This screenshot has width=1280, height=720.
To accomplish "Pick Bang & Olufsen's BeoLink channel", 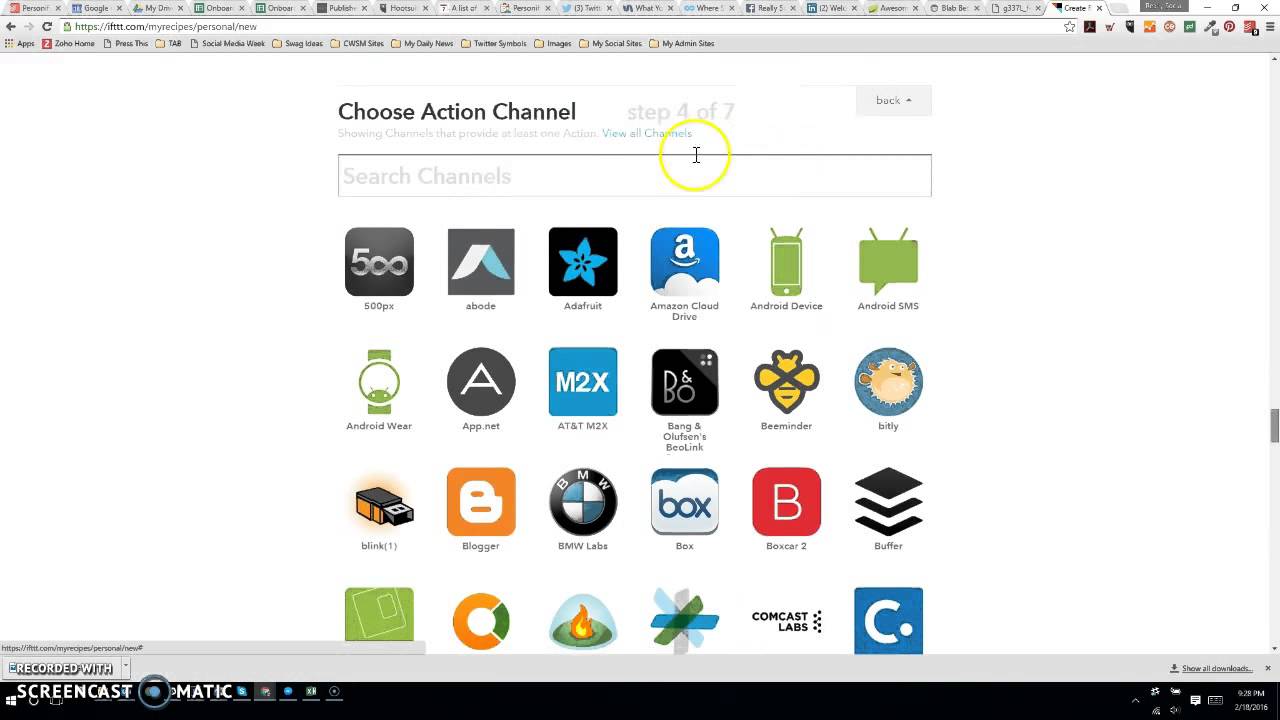I will pyautogui.click(x=685, y=382).
